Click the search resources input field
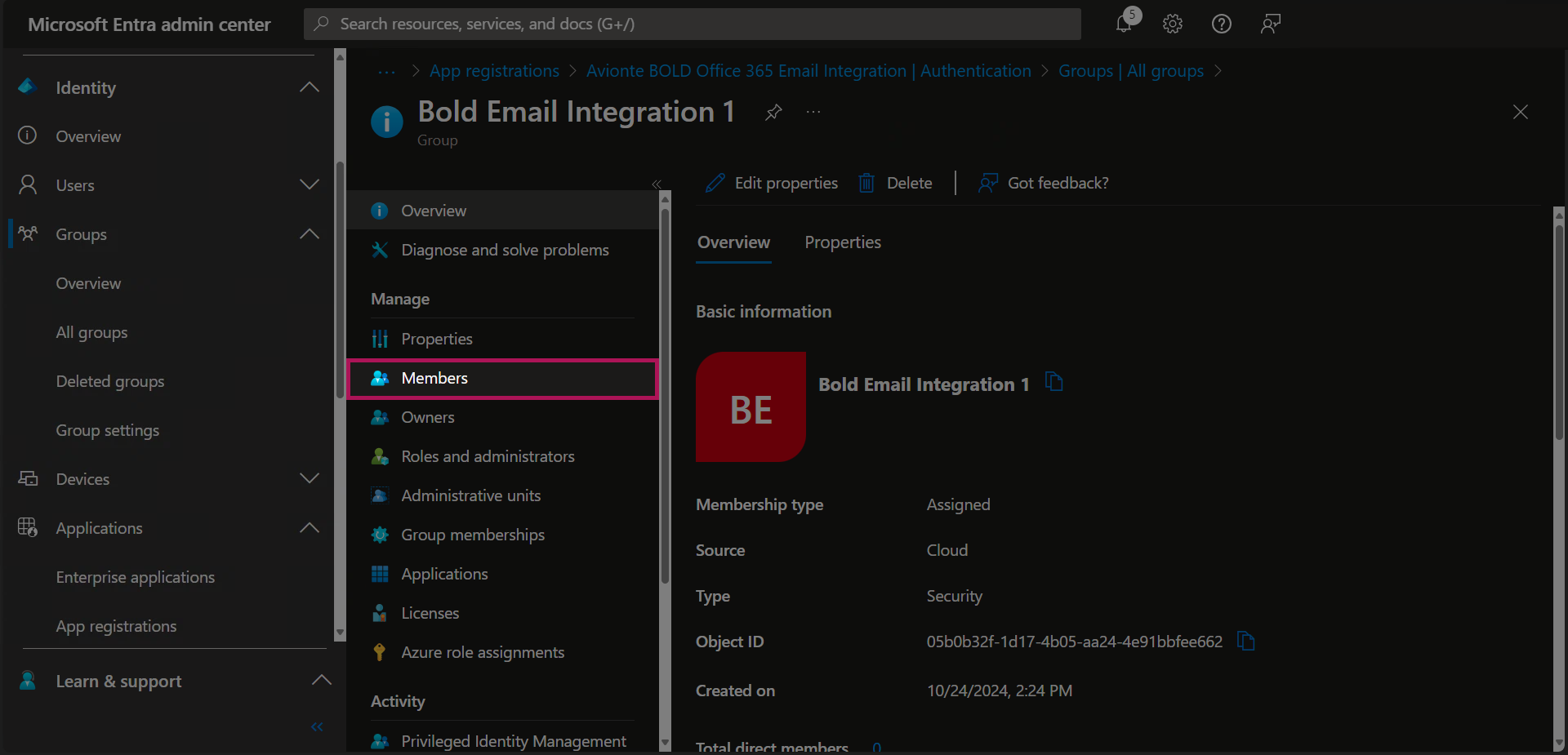Viewport: 1568px width, 755px height. point(693,24)
